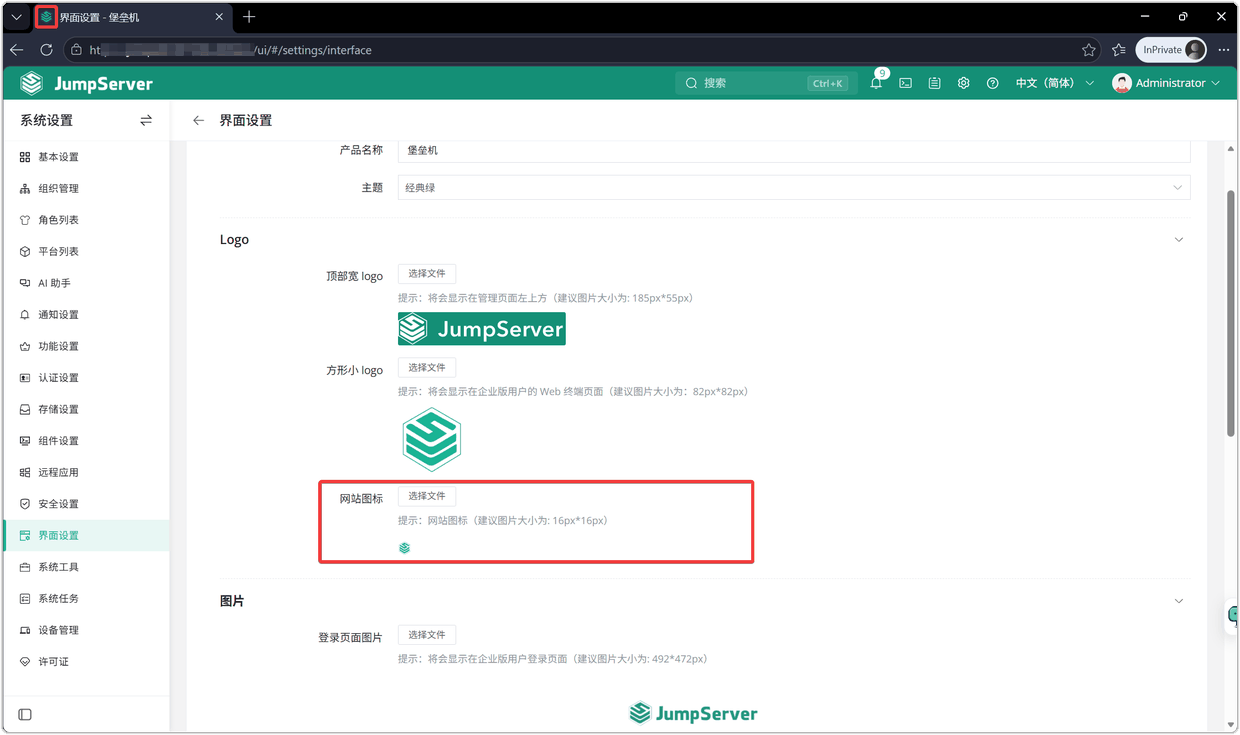Go back using the arrow beside 界面设置
The width and height of the screenshot is (1240, 735).
(198, 120)
